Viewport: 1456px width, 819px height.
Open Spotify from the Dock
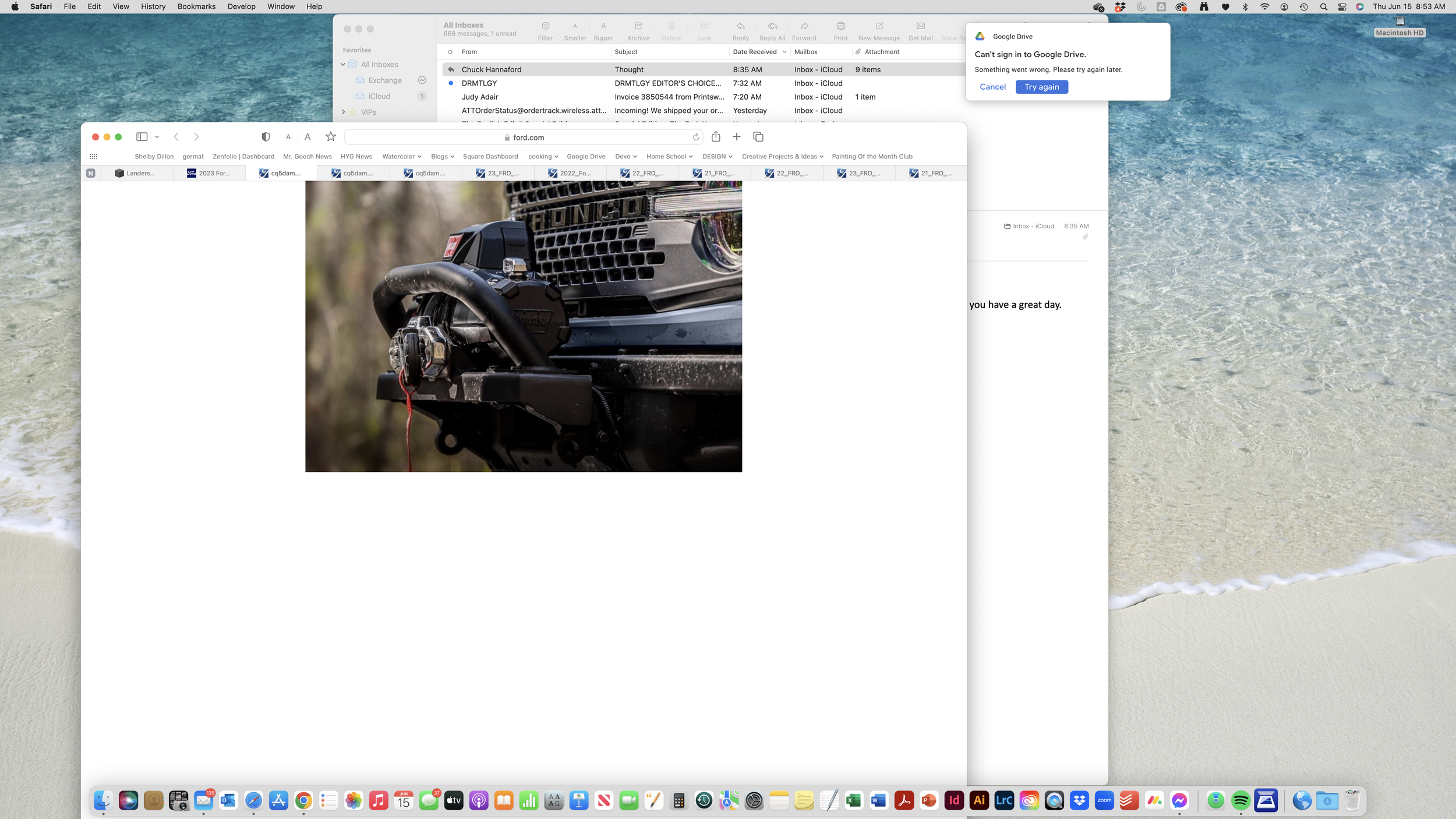coord(1241,801)
